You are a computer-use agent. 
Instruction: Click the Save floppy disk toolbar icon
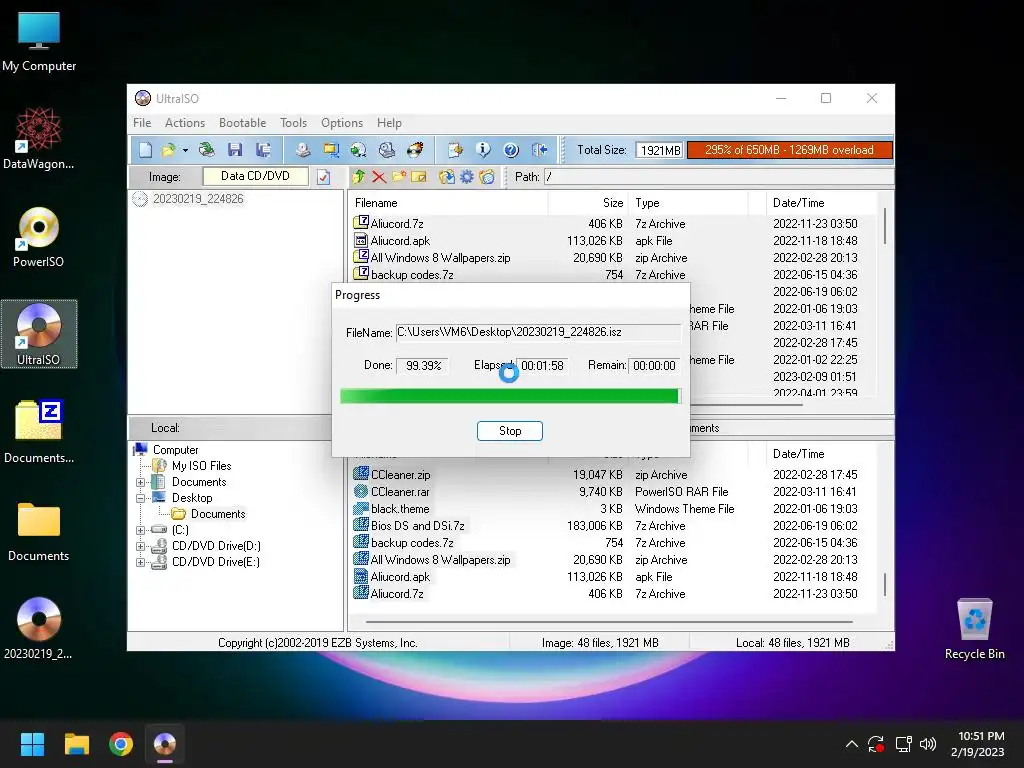235,150
